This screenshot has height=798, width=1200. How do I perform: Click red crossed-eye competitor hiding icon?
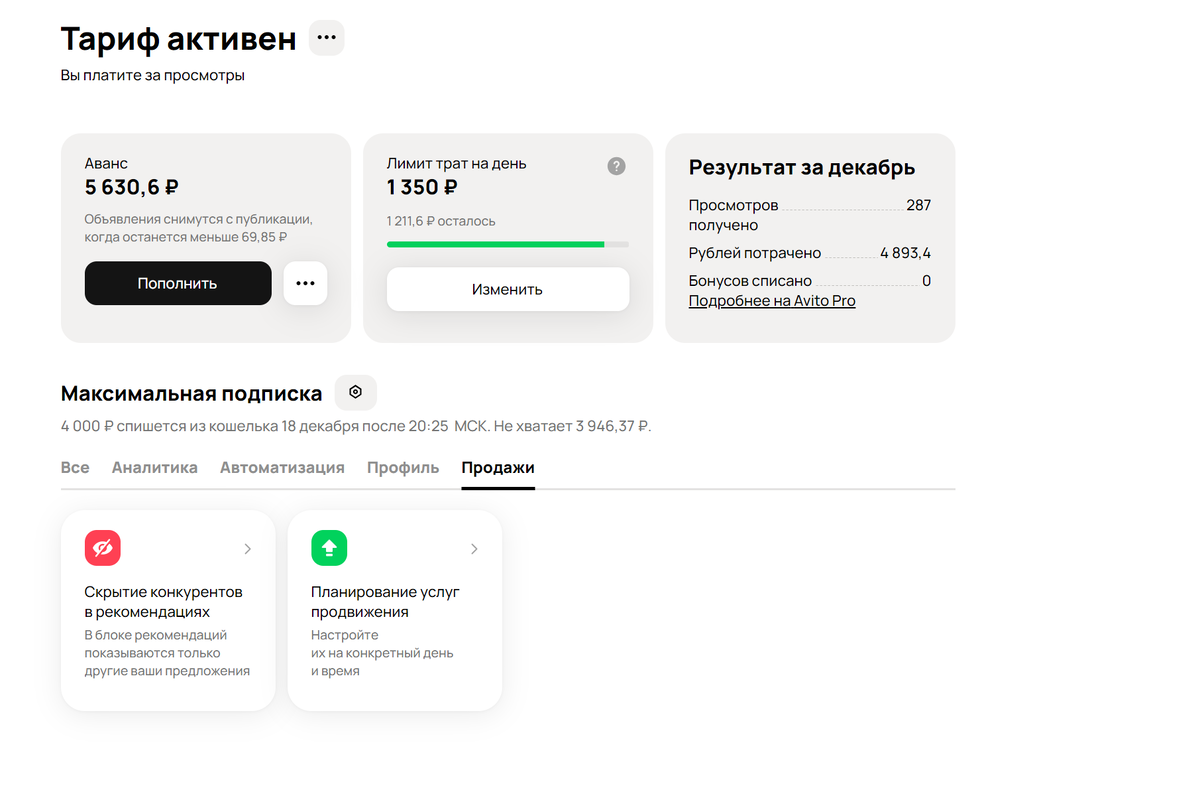click(x=103, y=548)
